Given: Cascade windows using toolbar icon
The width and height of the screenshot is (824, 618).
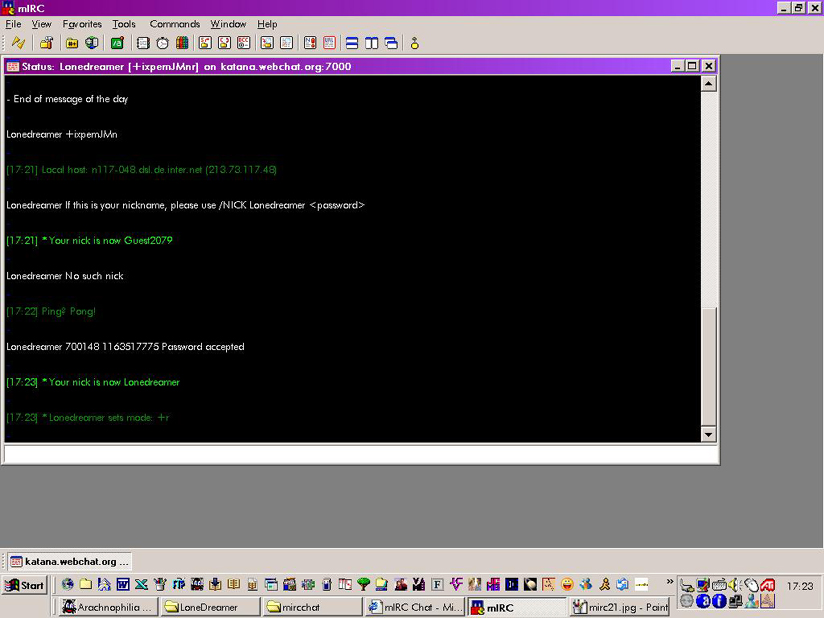Looking at the screenshot, I should pyautogui.click(x=391, y=43).
